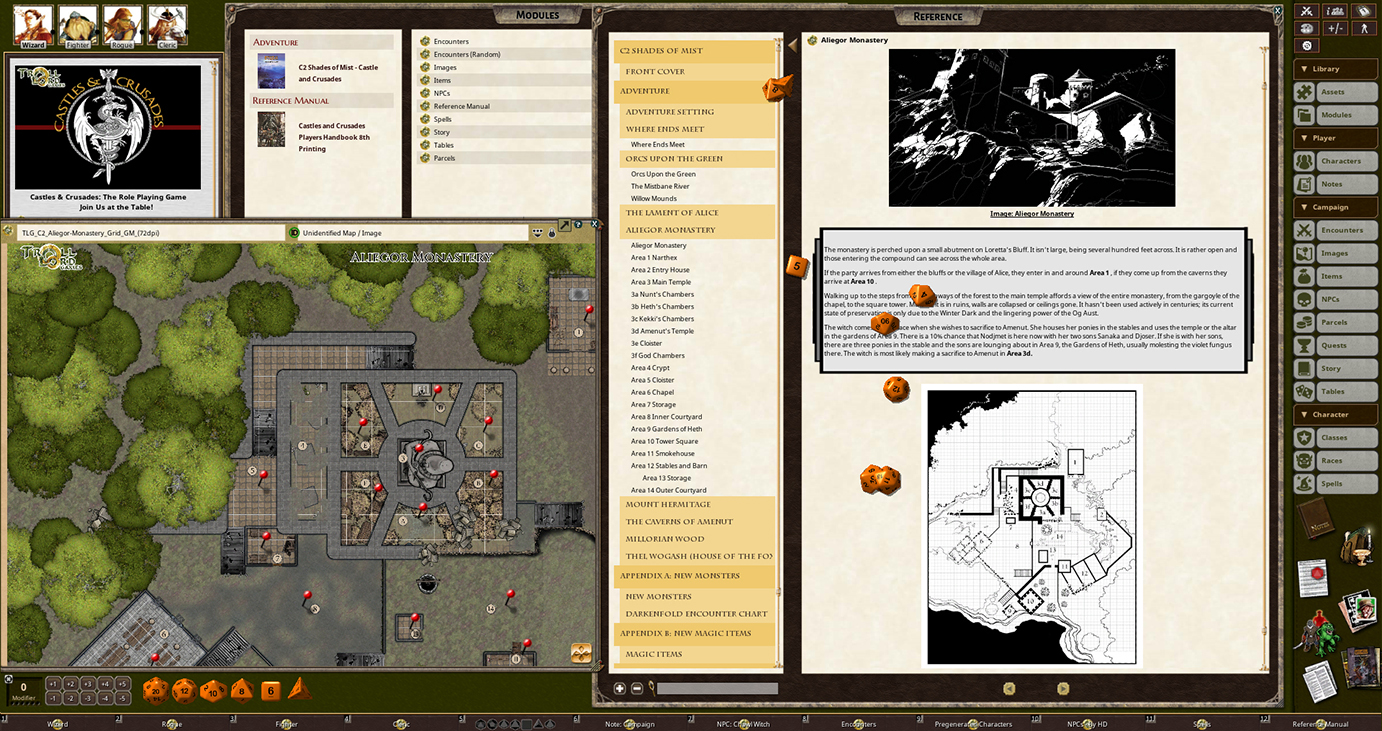Screen dimensions: 1382x731
Task: Collapse the Adventure chapter in index
Action: coord(694,91)
